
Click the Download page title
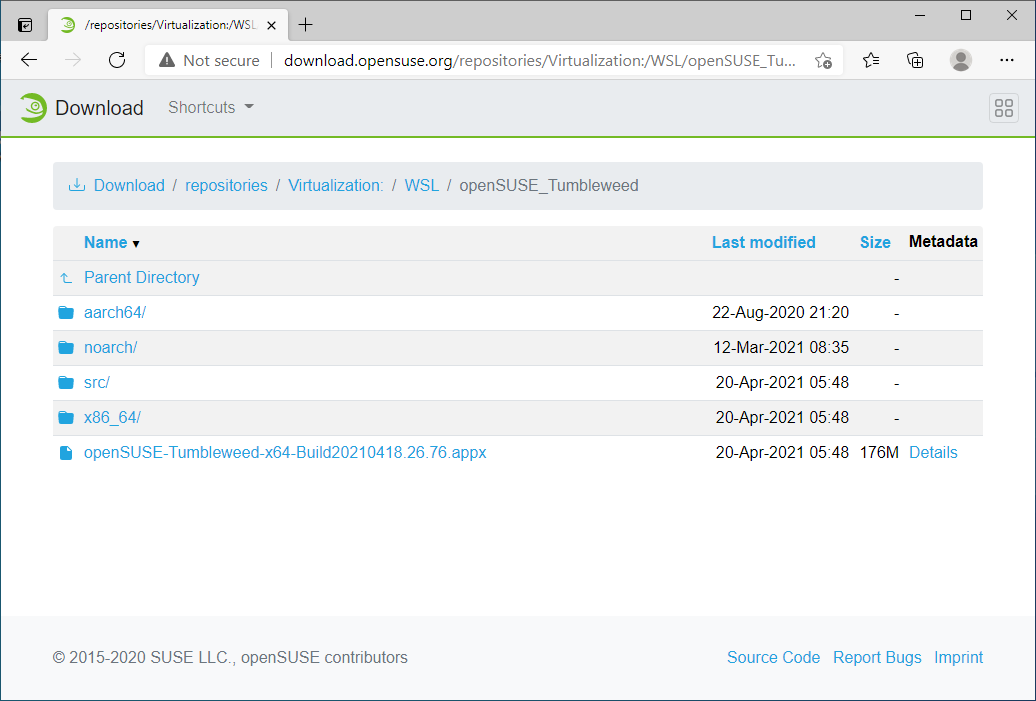point(99,108)
